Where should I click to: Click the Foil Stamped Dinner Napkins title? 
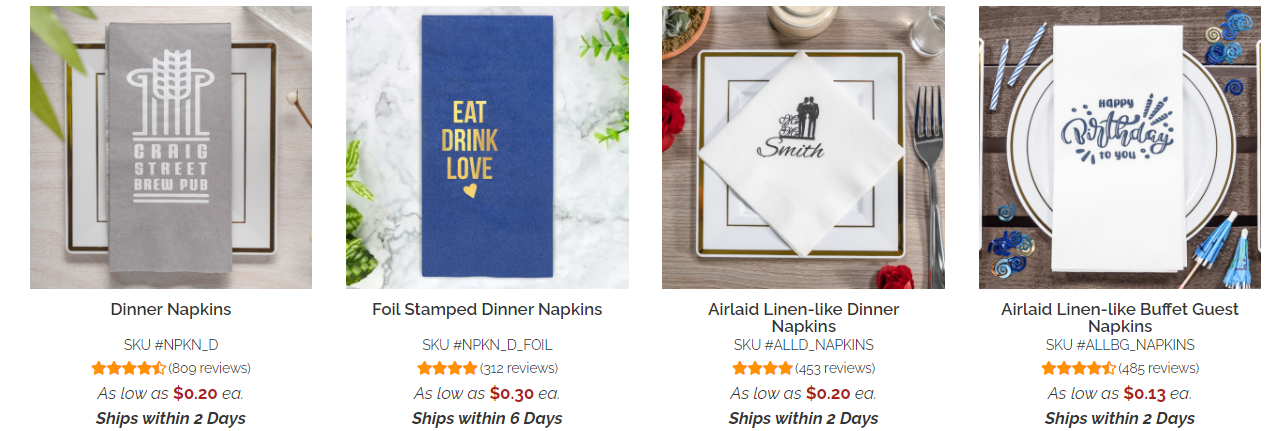487,310
